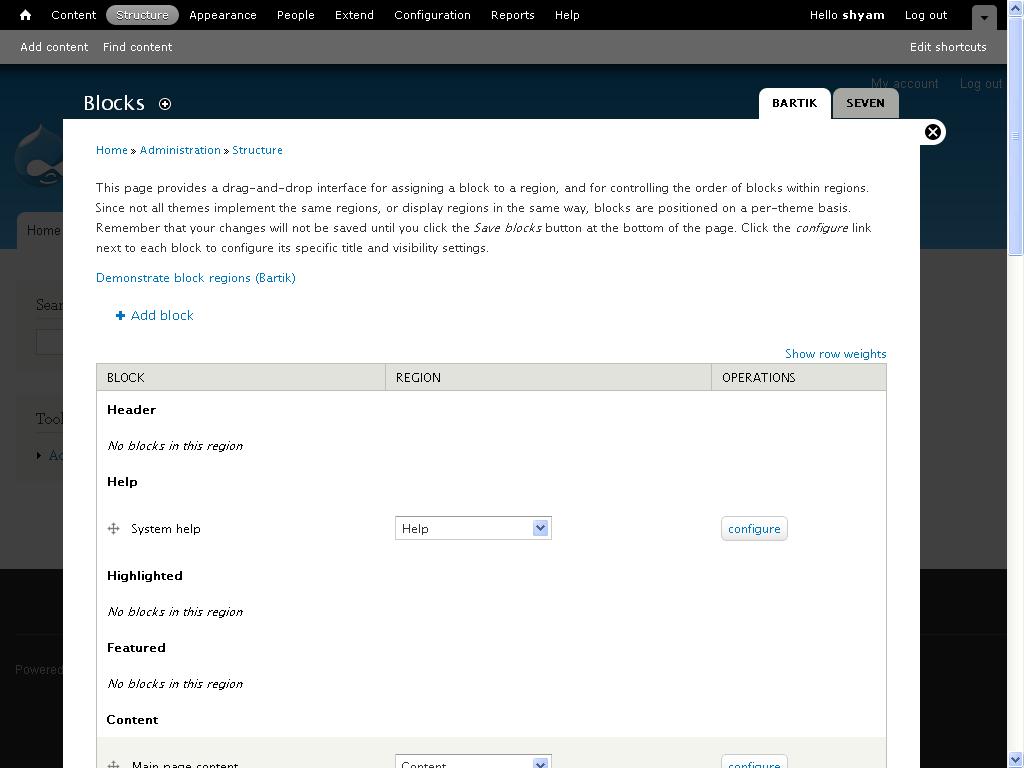Image resolution: width=1024 pixels, height=768 pixels.
Task: Click Log out in the admin toolbar
Action: pos(925,15)
